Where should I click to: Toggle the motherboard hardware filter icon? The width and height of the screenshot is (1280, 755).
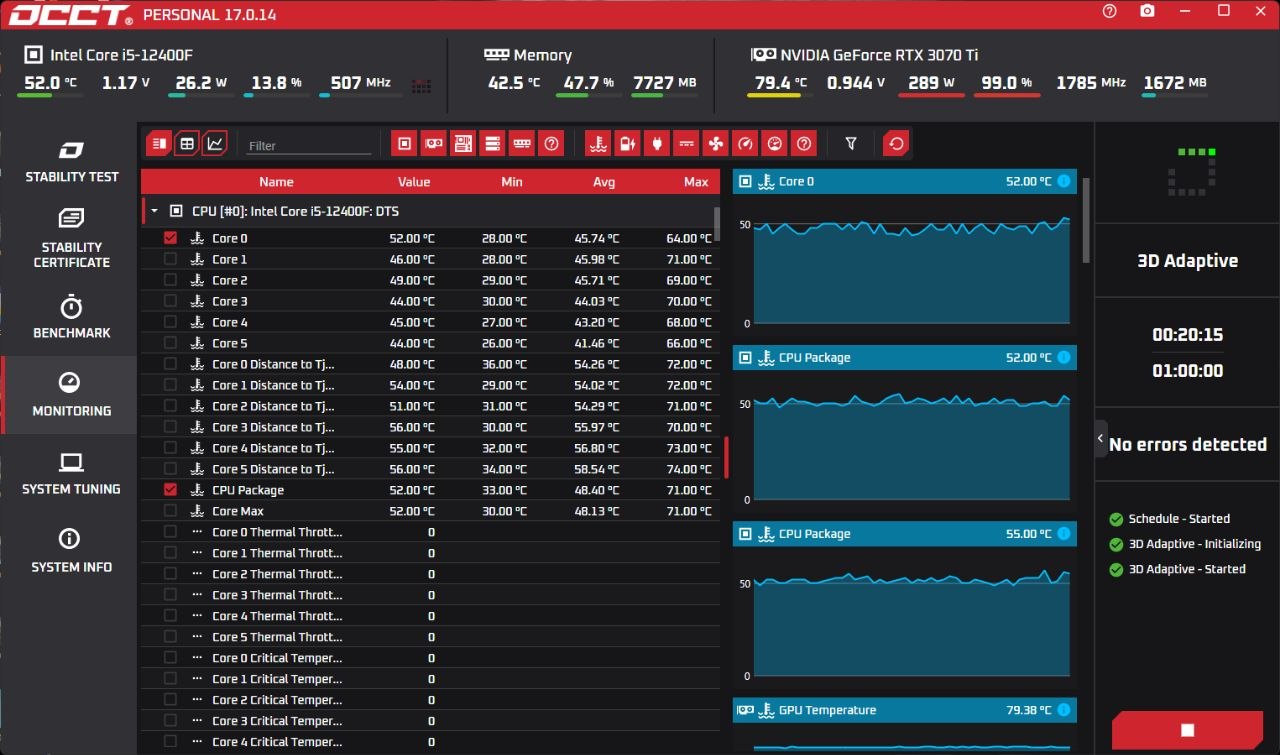[x=463, y=144]
